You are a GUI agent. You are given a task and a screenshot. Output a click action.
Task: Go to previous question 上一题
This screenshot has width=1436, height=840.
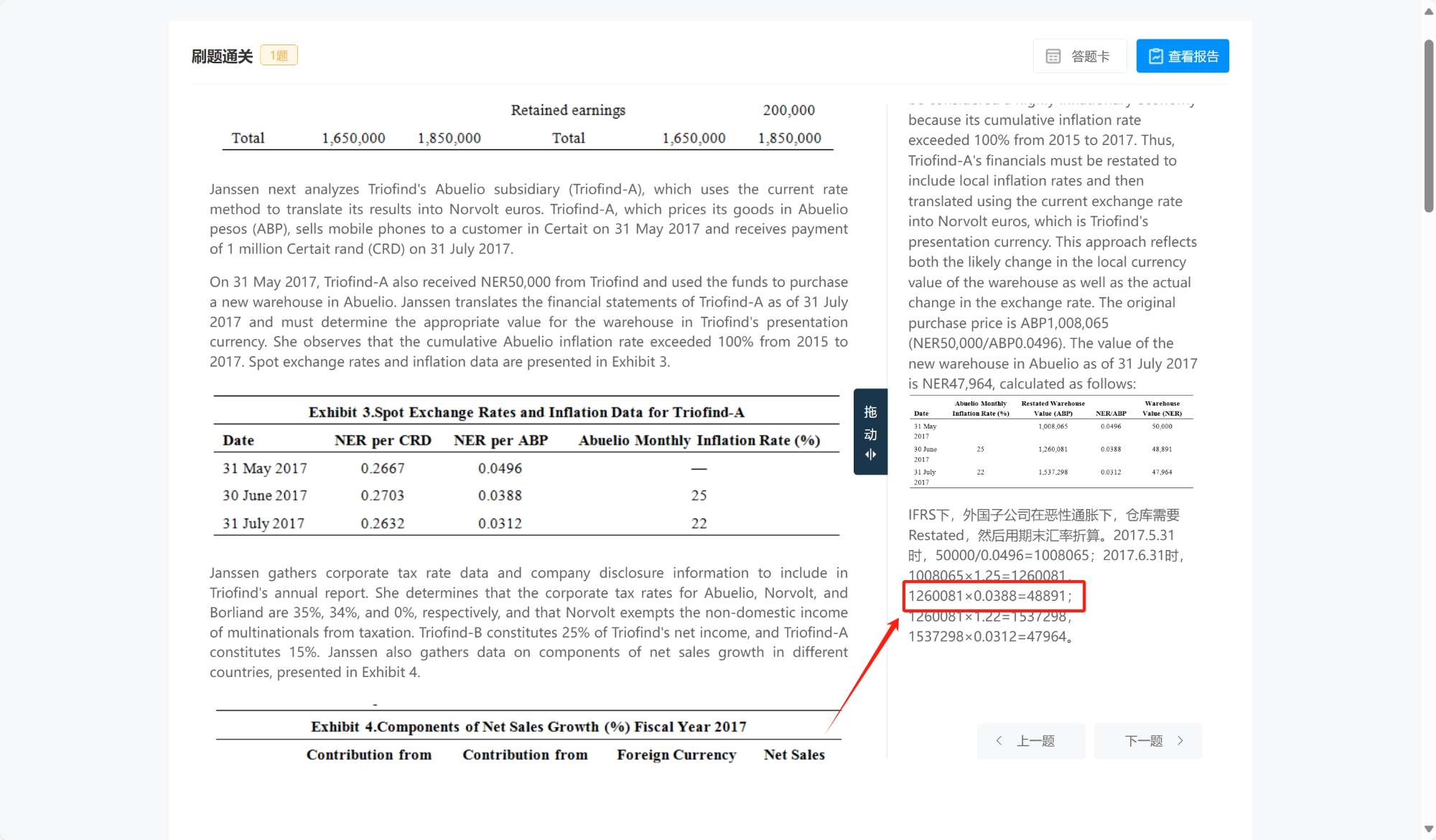pyautogui.click(x=1031, y=741)
